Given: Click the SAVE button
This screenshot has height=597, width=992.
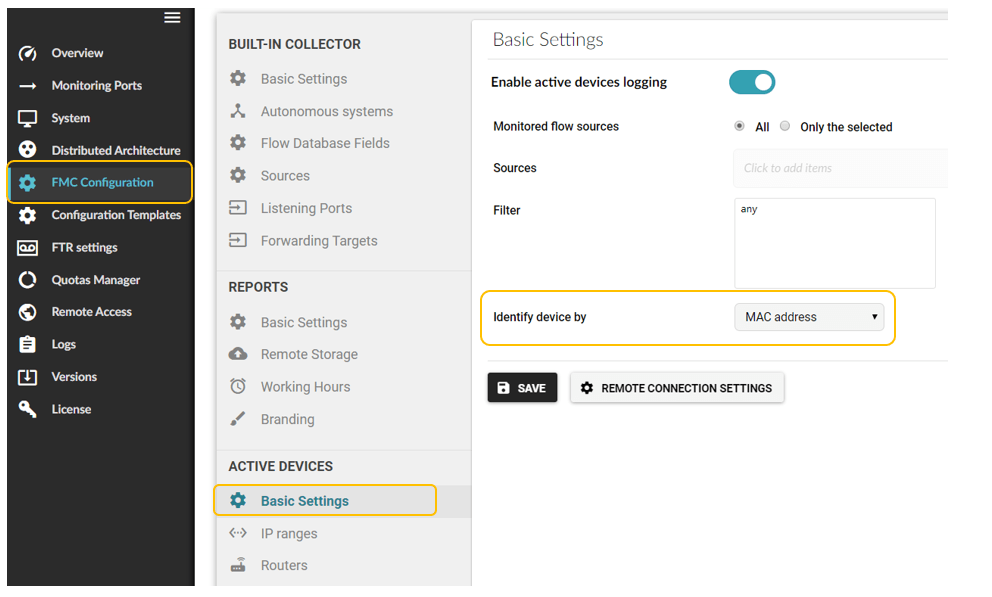Looking at the screenshot, I should 522,388.
